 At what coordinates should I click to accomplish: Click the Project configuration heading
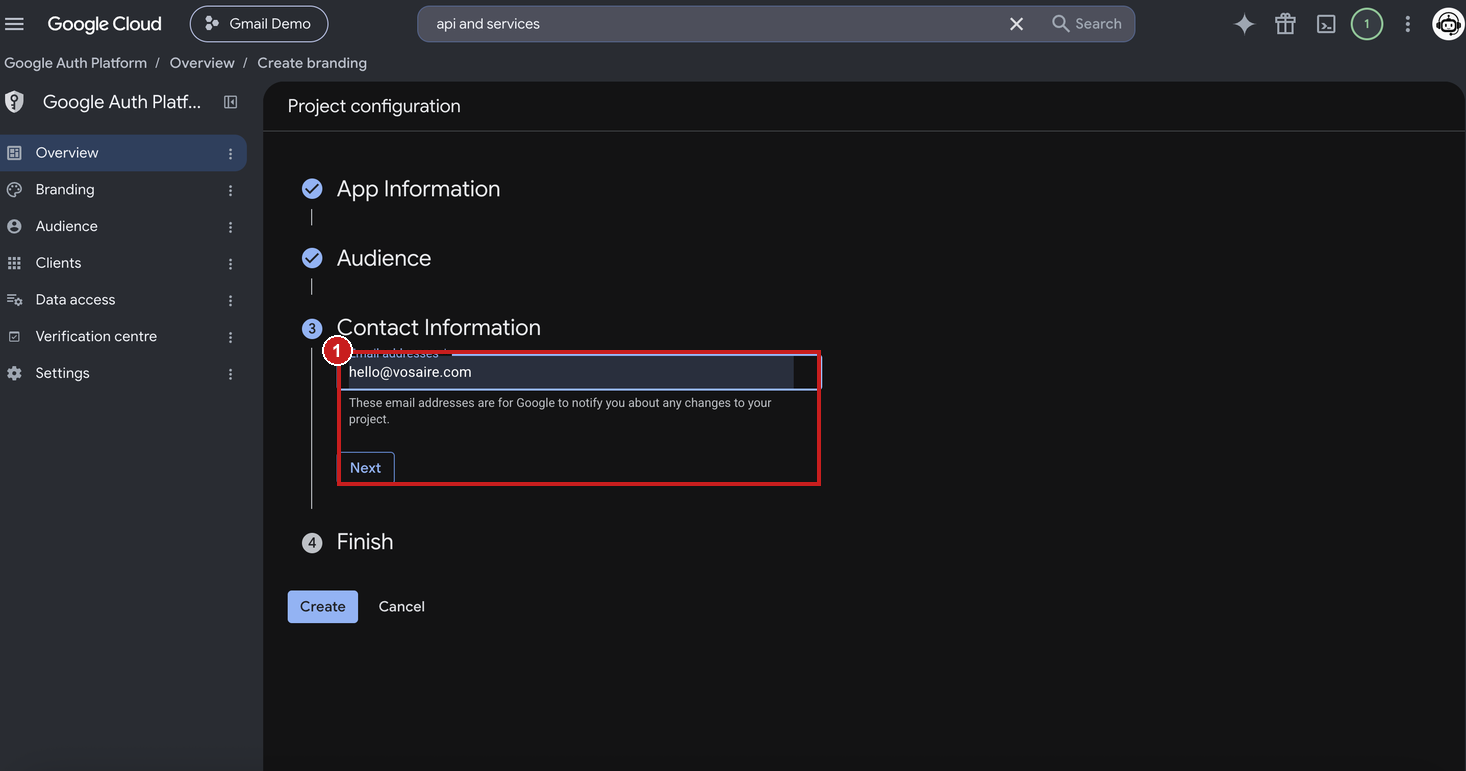(374, 106)
